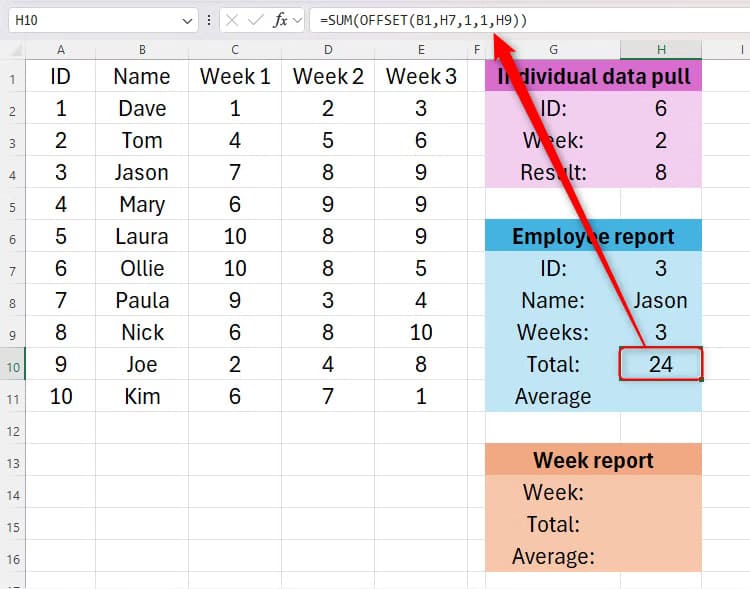Select the cell containing Joe
Image resolution: width=750 pixels, height=589 pixels.
(x=142, y=364)
